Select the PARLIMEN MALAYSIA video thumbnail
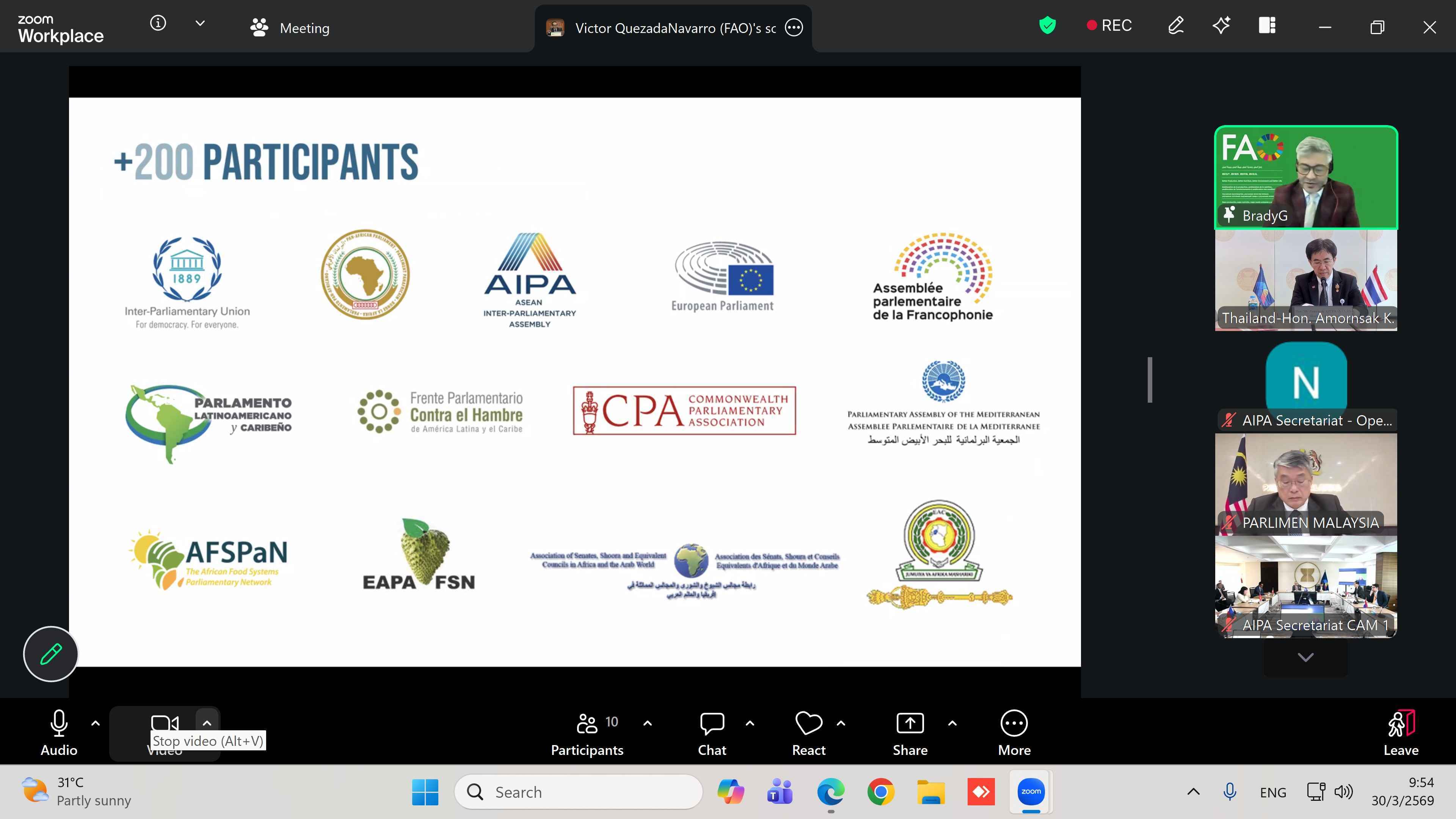1456x819 pixels. pyautogui.click(x=1305, y=484)
